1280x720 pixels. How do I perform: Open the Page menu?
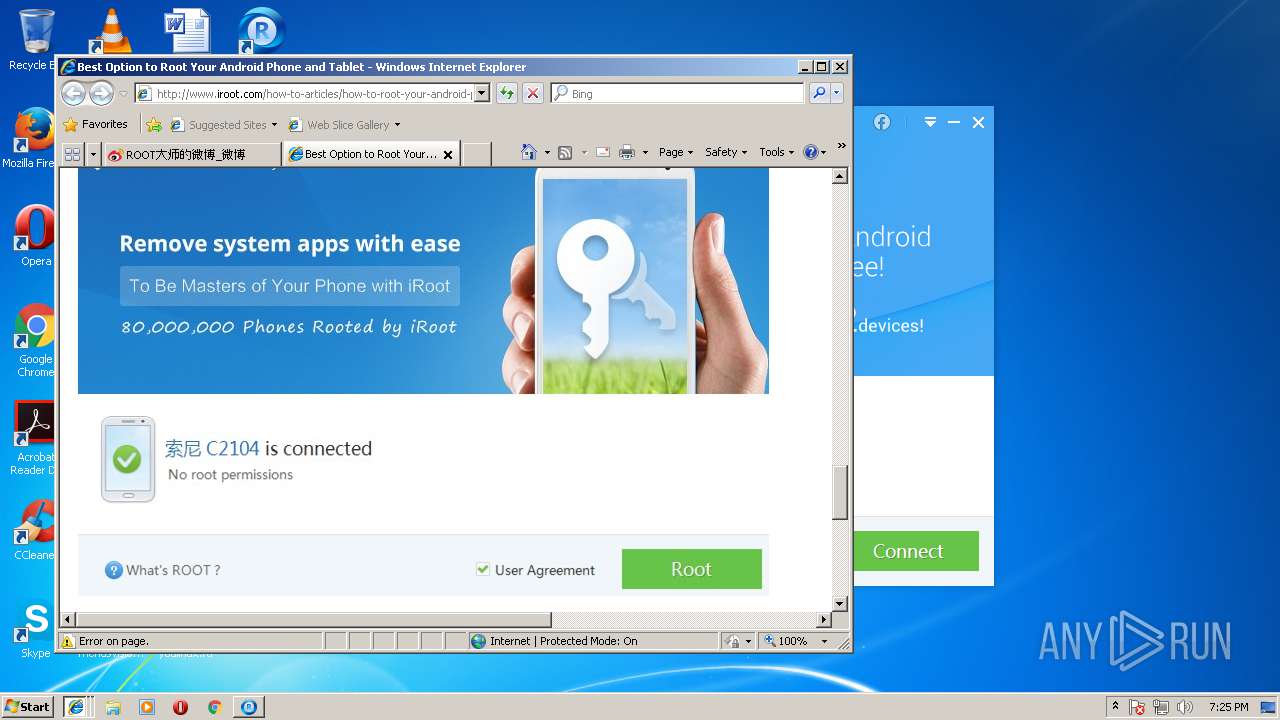[x=676, y=152]
